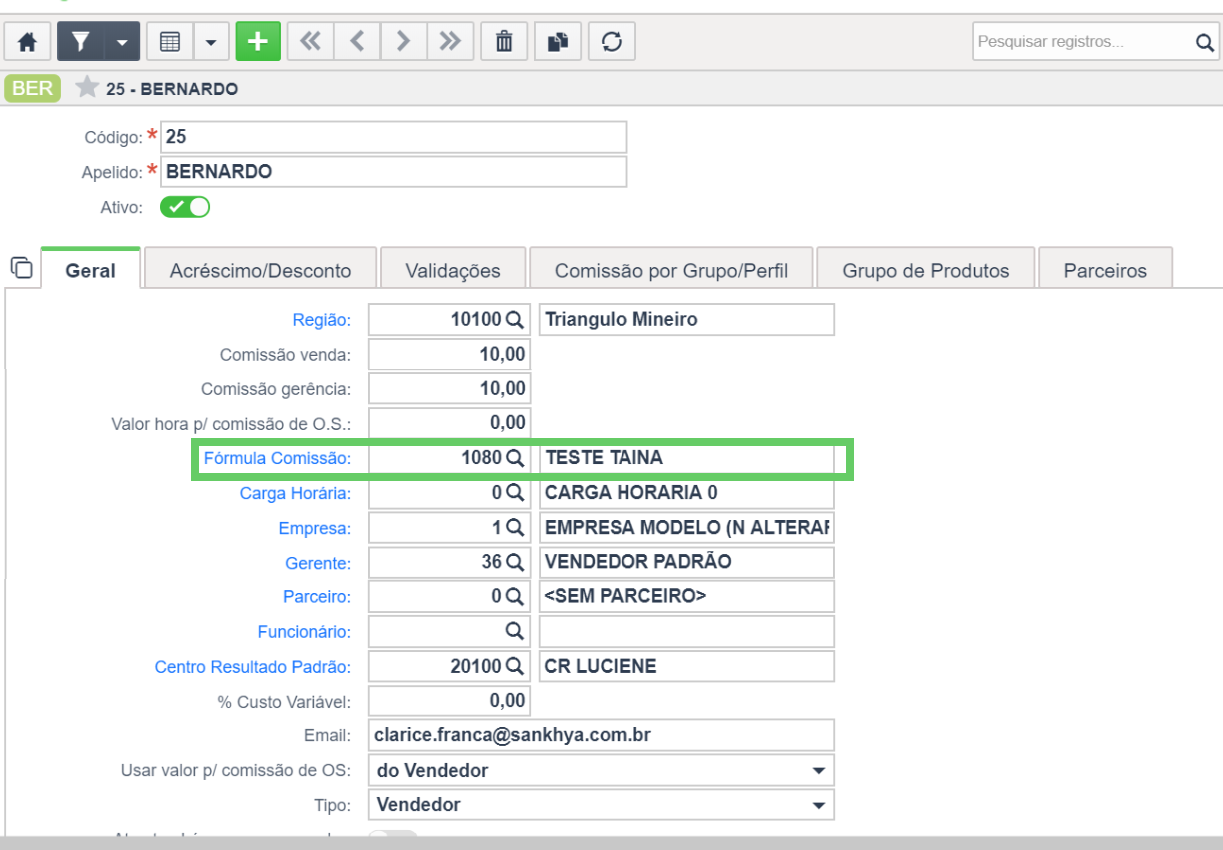Click the Triangulo Mineiro description field
The image size is (1223, 850).
pyautogui.click(x=686, y=320)
